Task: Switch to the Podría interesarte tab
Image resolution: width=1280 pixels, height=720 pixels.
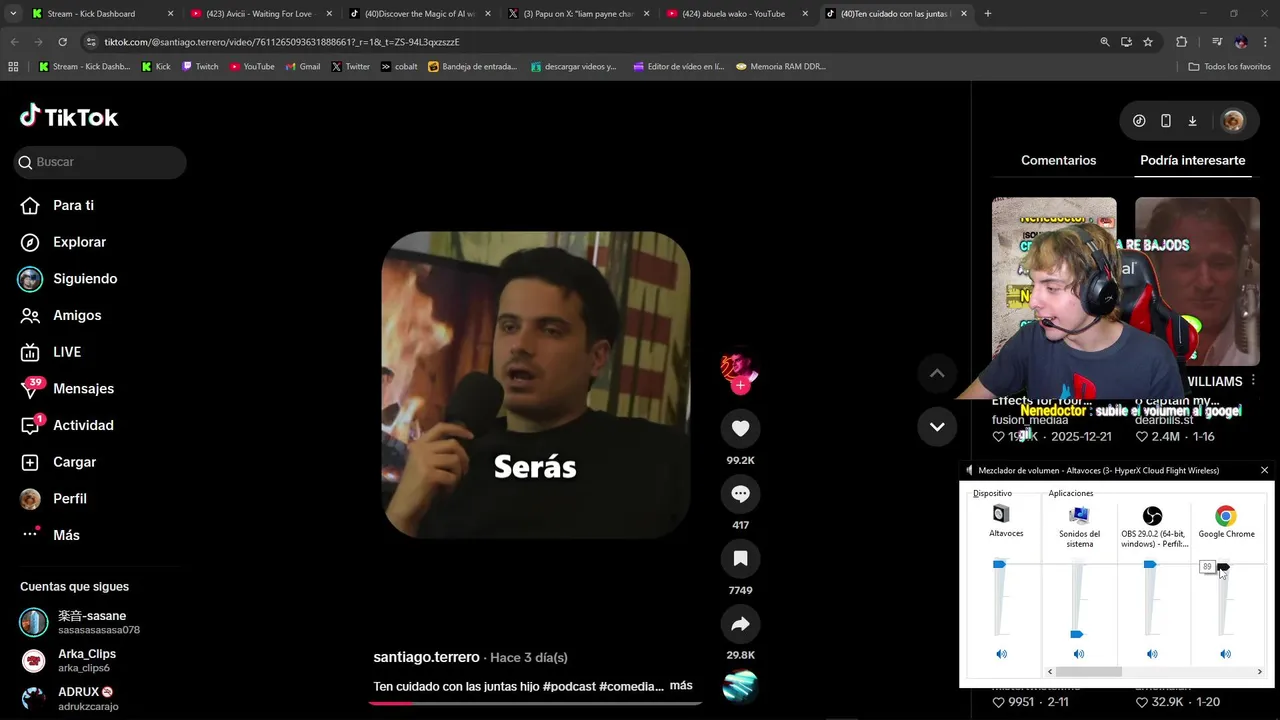Action: 1192,160
